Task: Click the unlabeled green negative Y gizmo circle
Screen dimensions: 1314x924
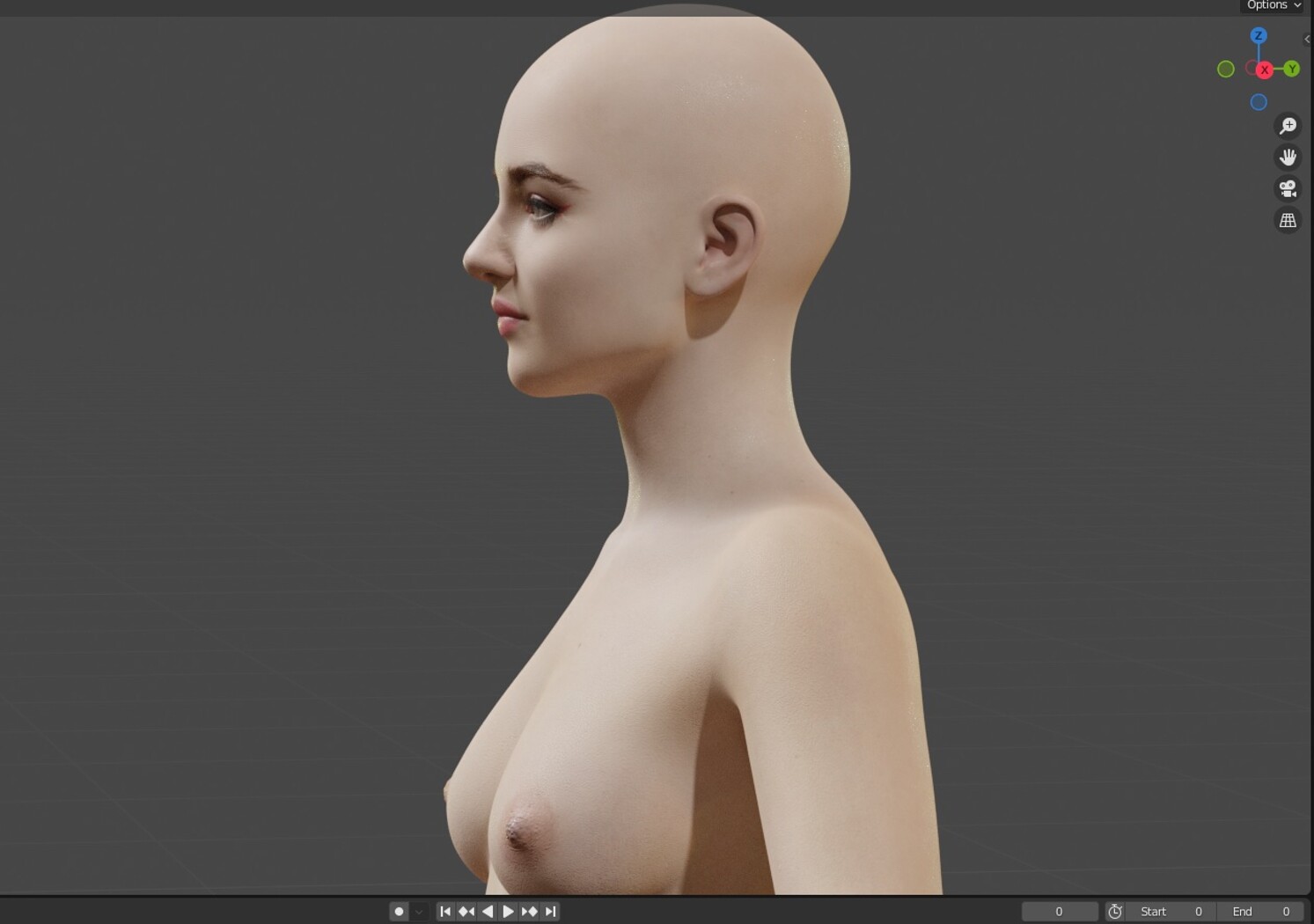Action: 1225,69
